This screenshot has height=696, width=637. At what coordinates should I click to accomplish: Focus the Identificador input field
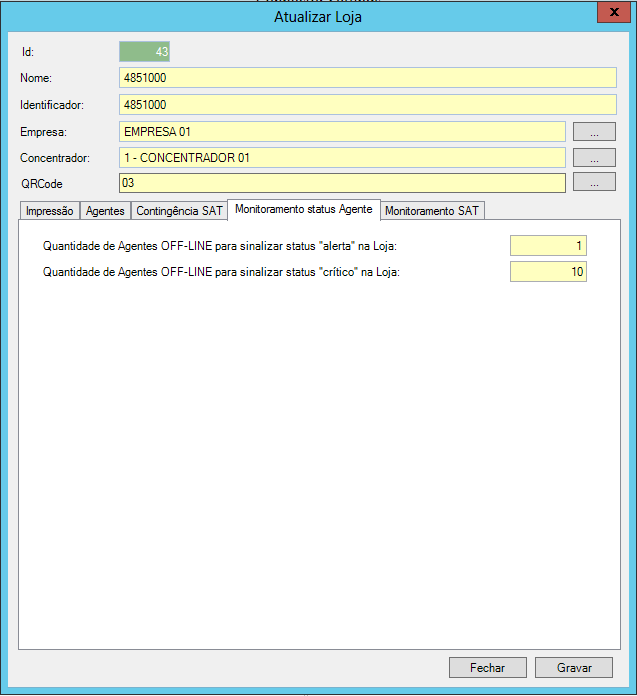367,104
